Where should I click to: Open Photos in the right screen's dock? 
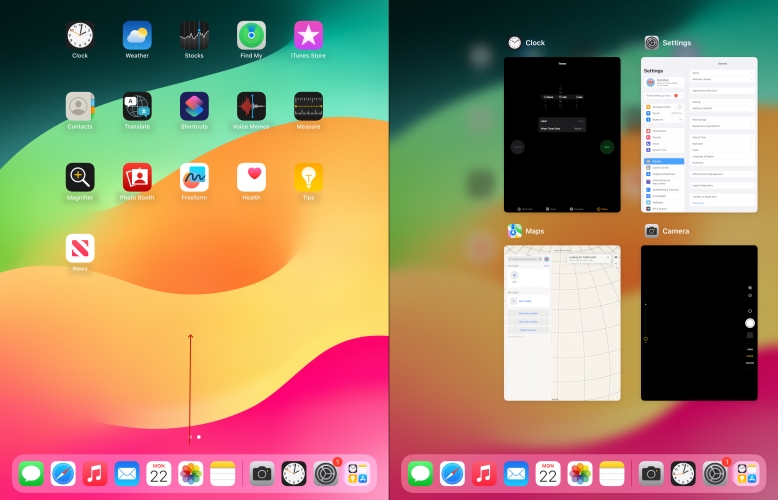coord(580,474)
